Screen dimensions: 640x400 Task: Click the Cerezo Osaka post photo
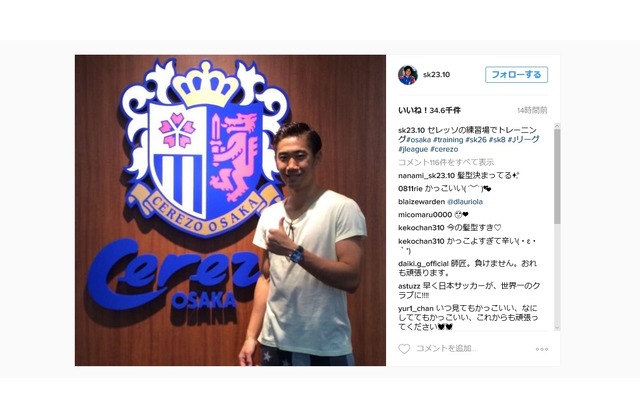(x=230, y=210)
